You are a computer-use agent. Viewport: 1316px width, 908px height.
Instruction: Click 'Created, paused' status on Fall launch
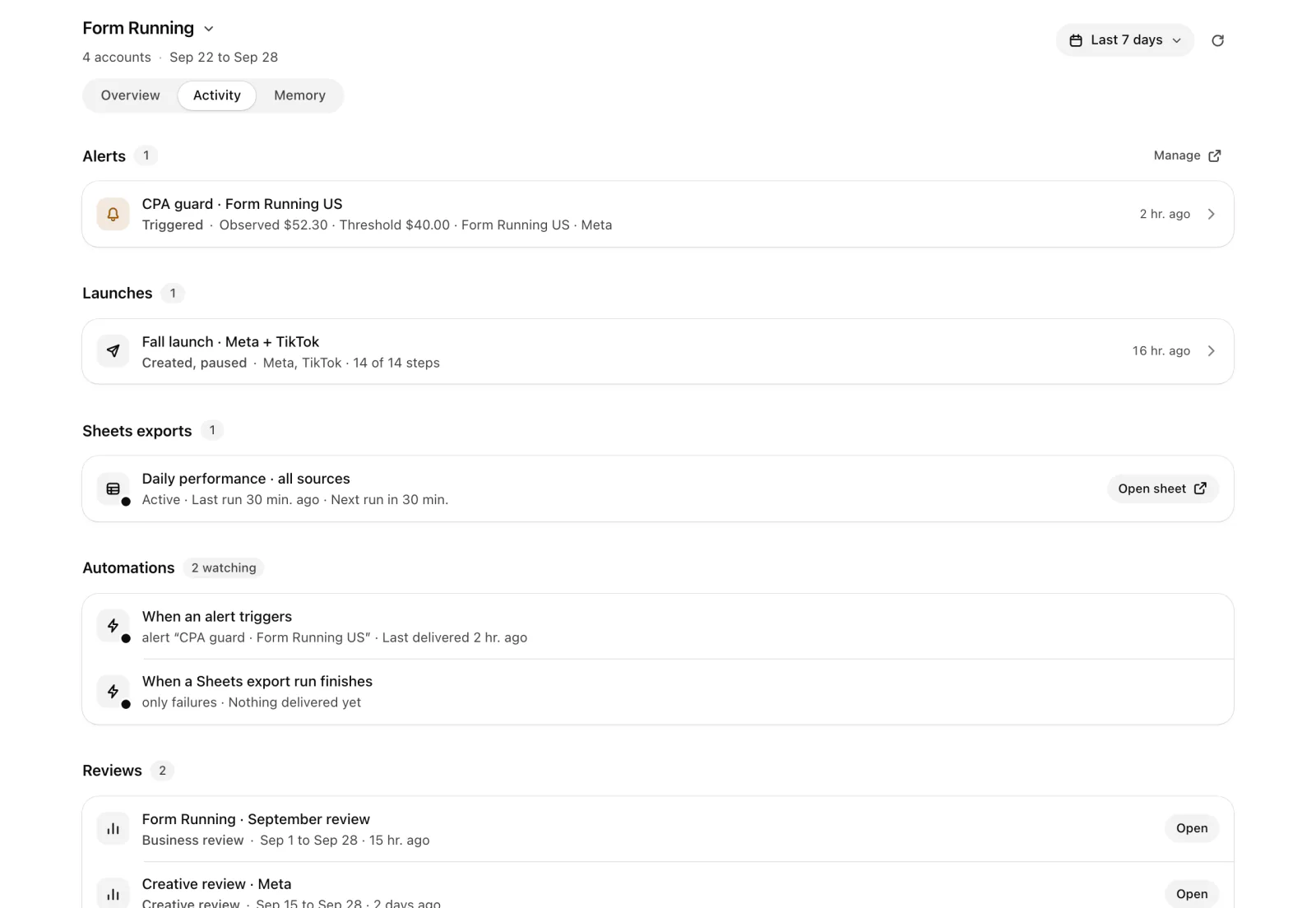coord(194,363)
